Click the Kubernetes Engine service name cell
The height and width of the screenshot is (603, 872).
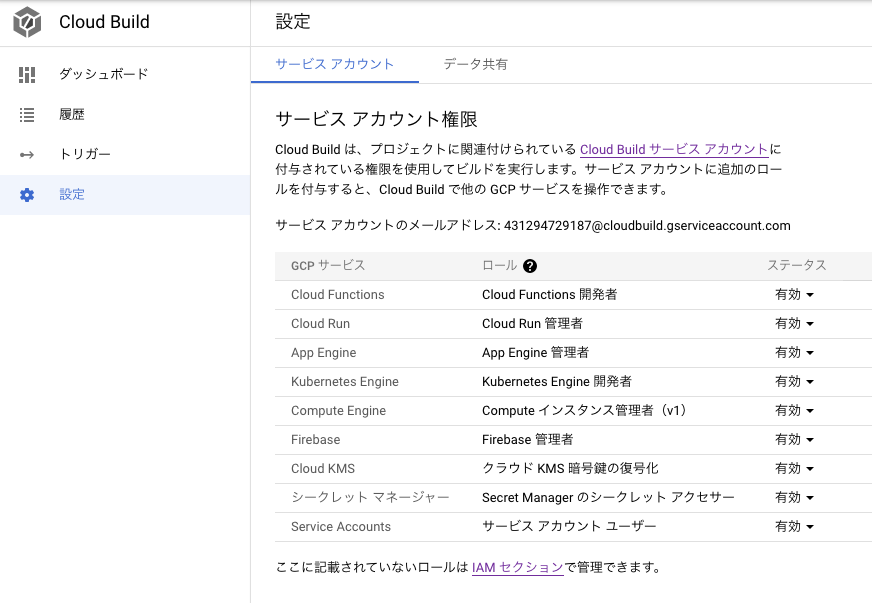(x=345, y=382)
